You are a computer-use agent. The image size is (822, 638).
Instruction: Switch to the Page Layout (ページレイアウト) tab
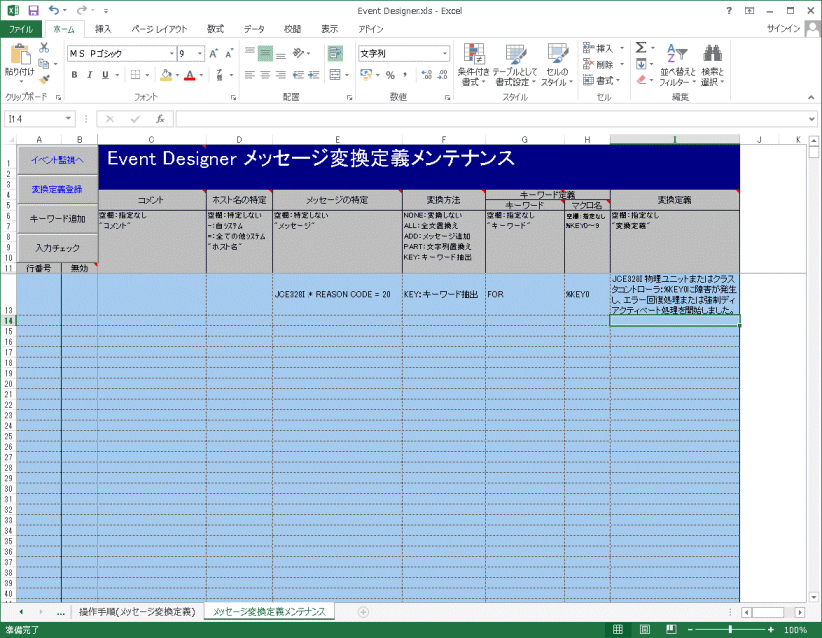pos(159,29)
